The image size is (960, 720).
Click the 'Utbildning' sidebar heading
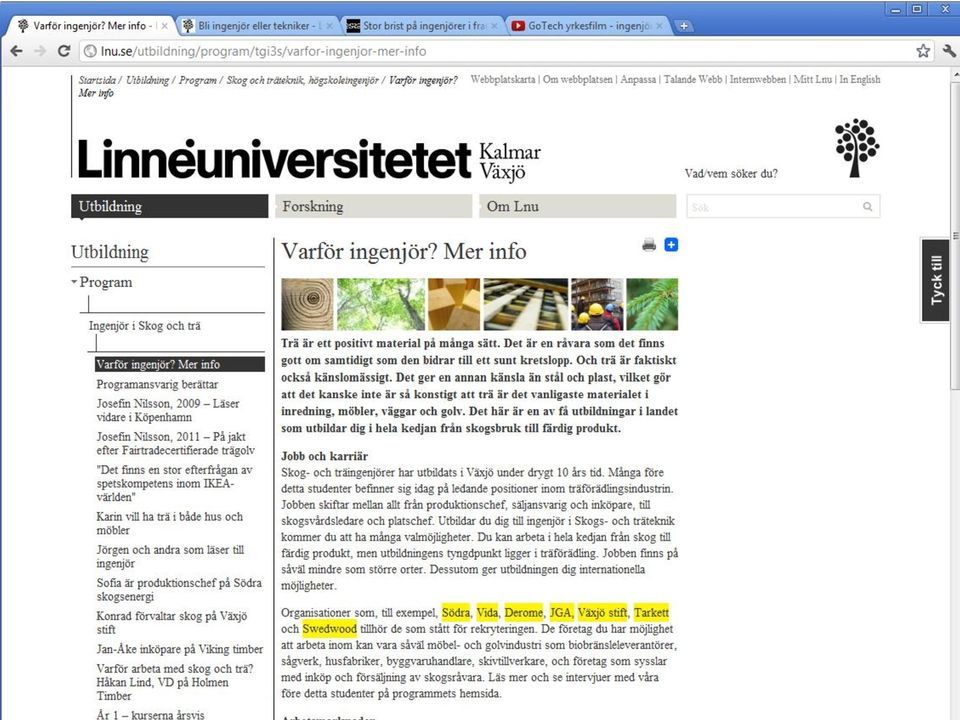click(x=110, y=252)
